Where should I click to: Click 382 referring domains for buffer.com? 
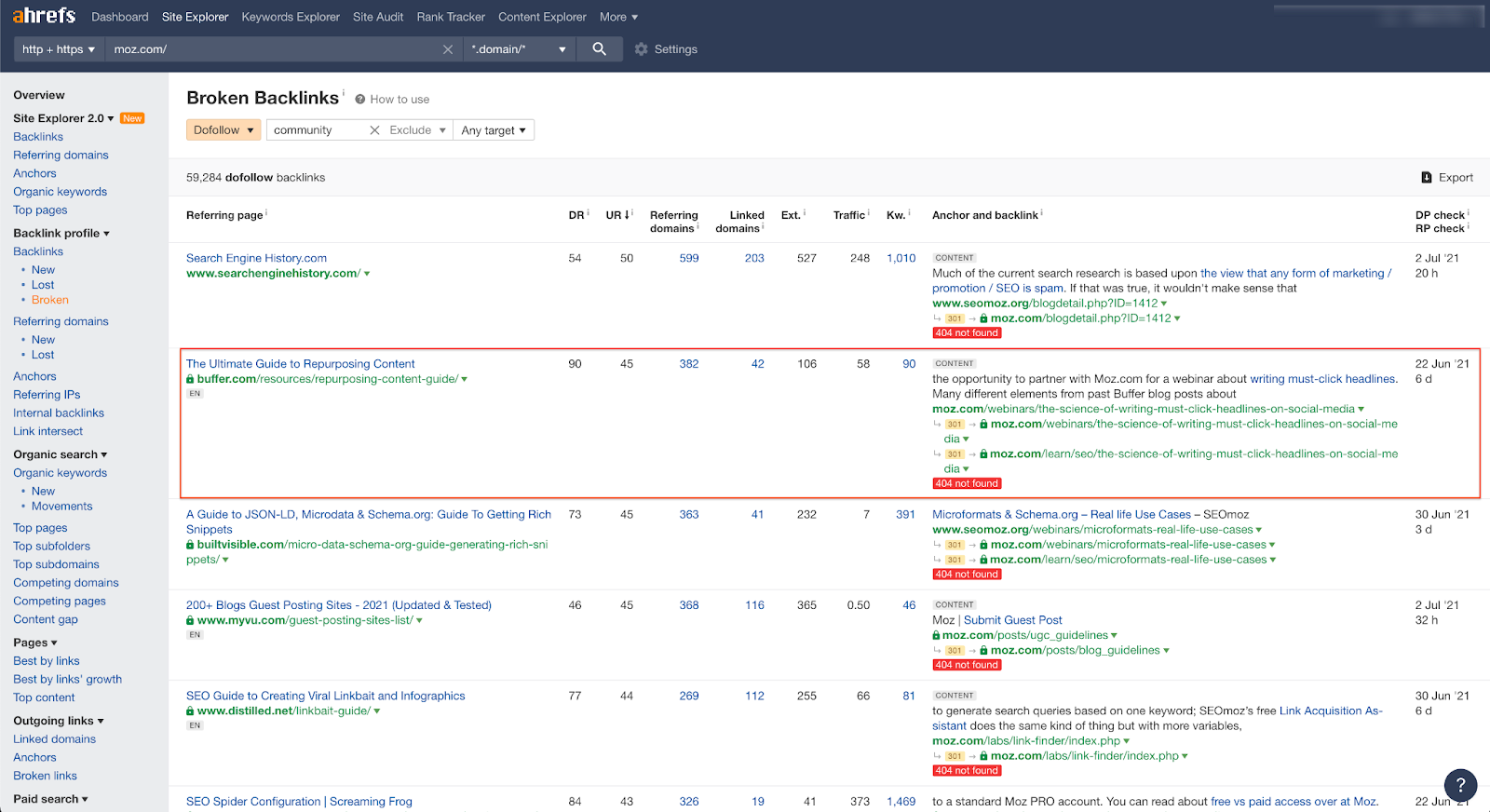coord(689,364)
